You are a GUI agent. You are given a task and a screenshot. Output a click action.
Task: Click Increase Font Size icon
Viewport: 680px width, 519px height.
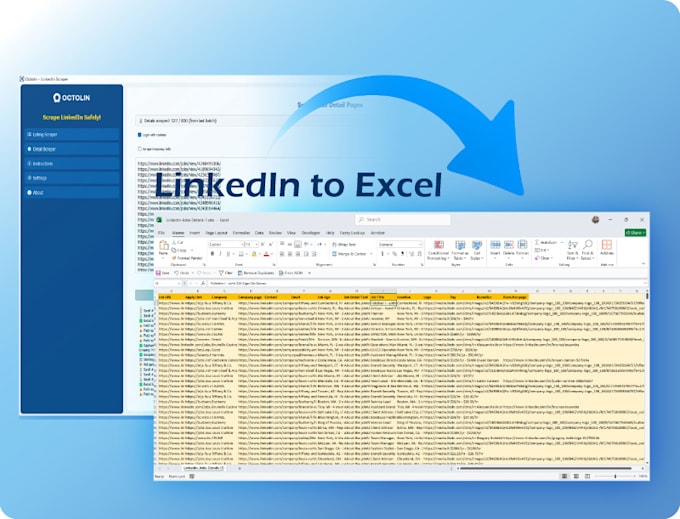[x=263, y=245]
